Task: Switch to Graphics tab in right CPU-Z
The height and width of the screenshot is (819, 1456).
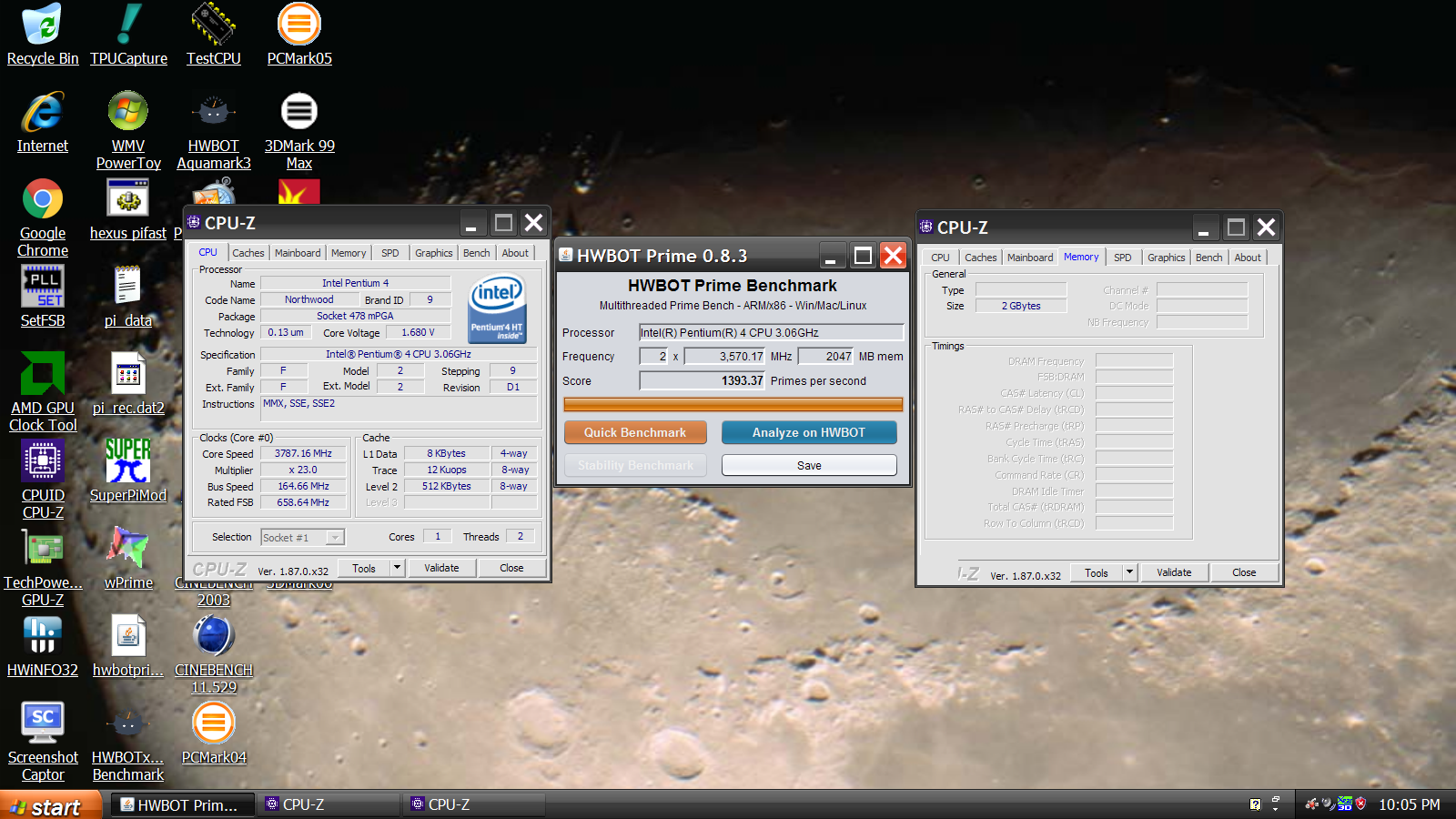Action: (x=1166, y=258)
